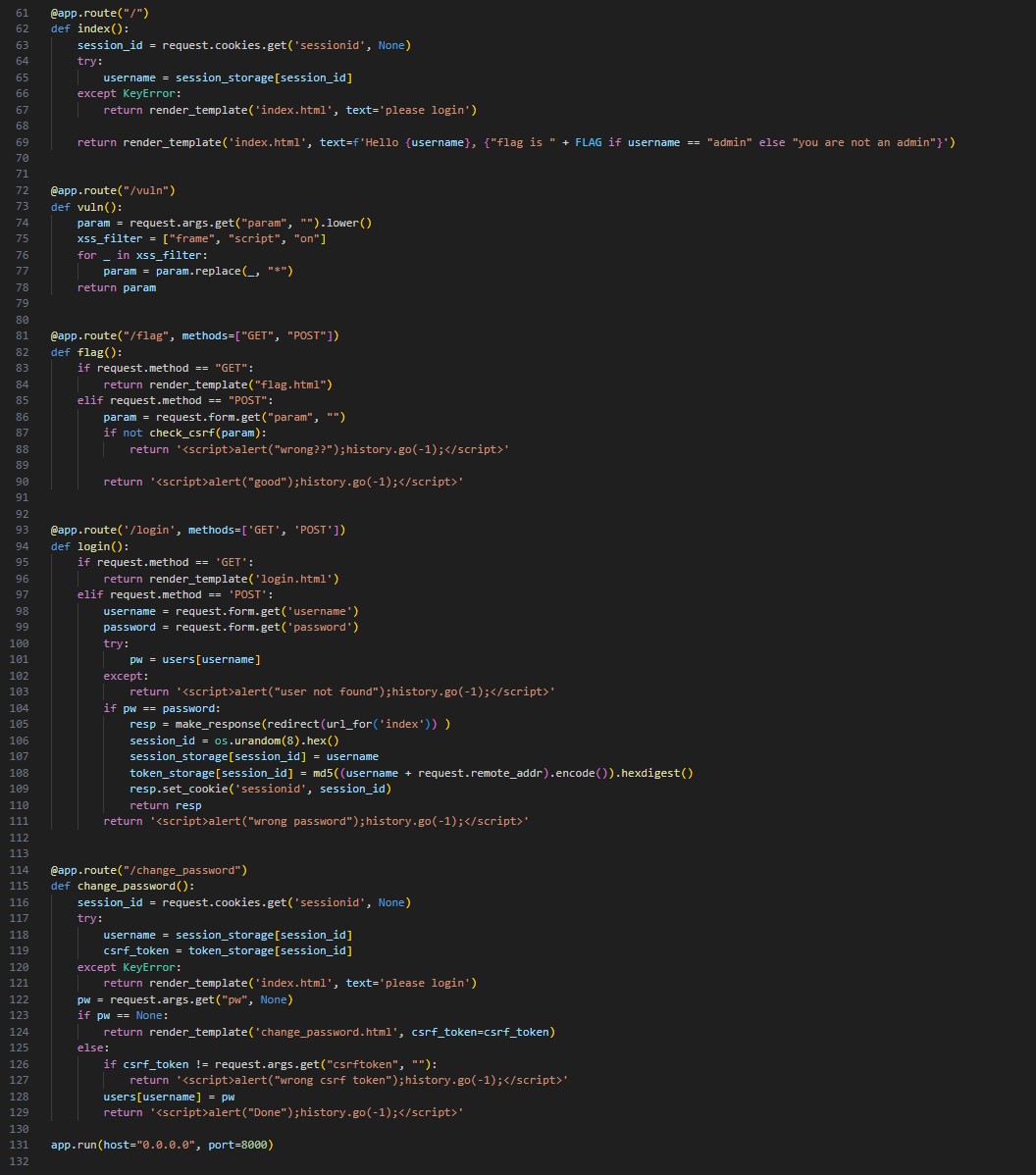Screen dimensions: 1036x1175
Task: Click the 'if not check_csrf(param):' line
Action: point(184,433)
